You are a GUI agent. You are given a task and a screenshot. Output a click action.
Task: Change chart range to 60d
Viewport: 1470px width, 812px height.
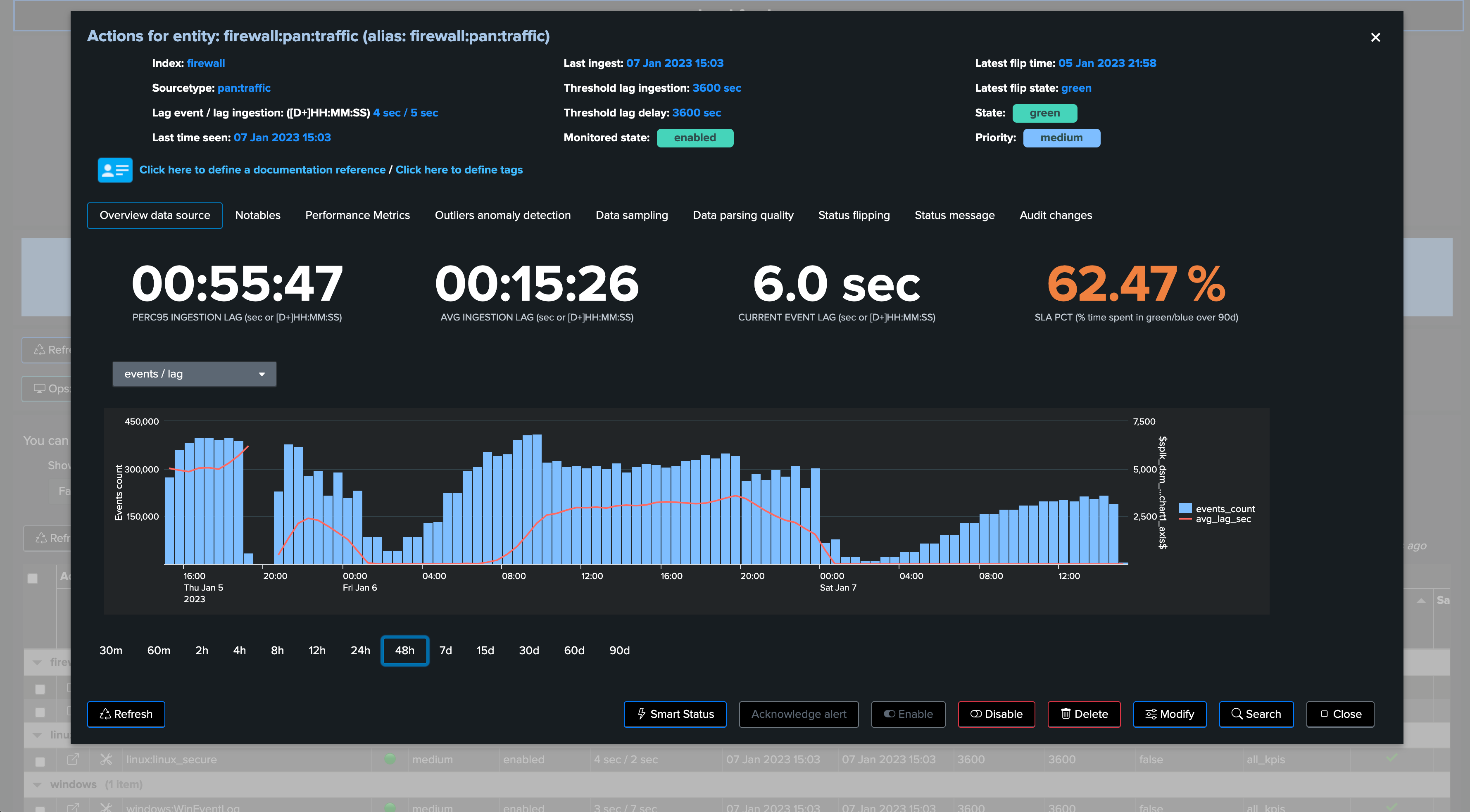click(x=574, y=651)
